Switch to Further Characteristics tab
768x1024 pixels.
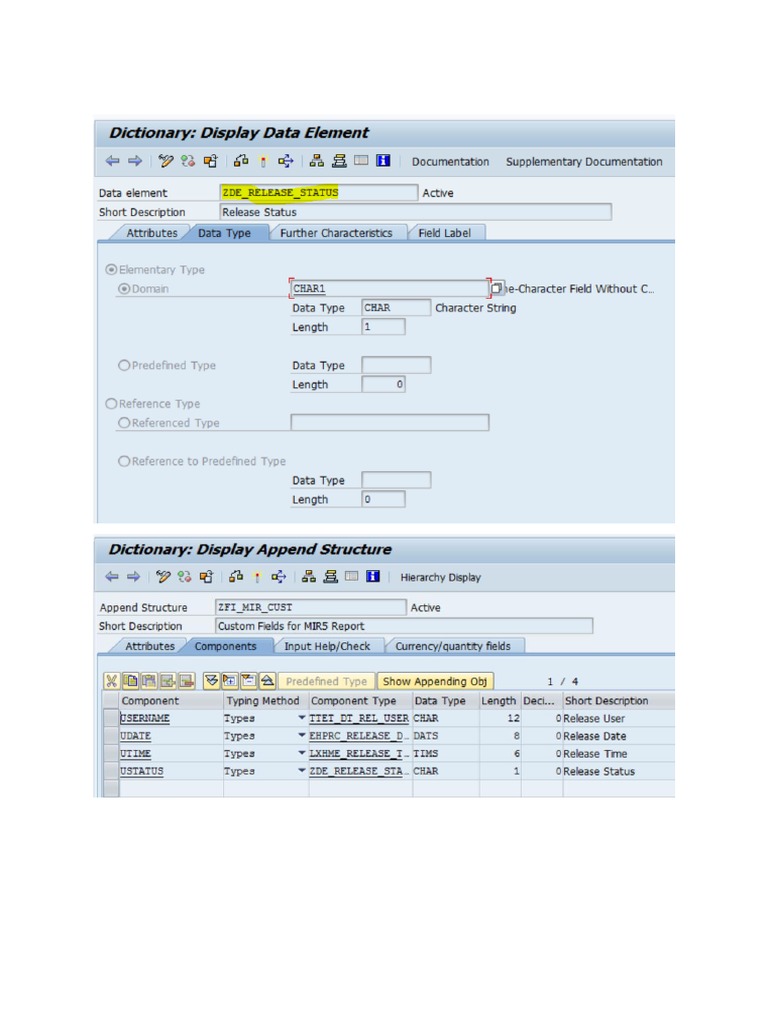(x=336, y=233)
